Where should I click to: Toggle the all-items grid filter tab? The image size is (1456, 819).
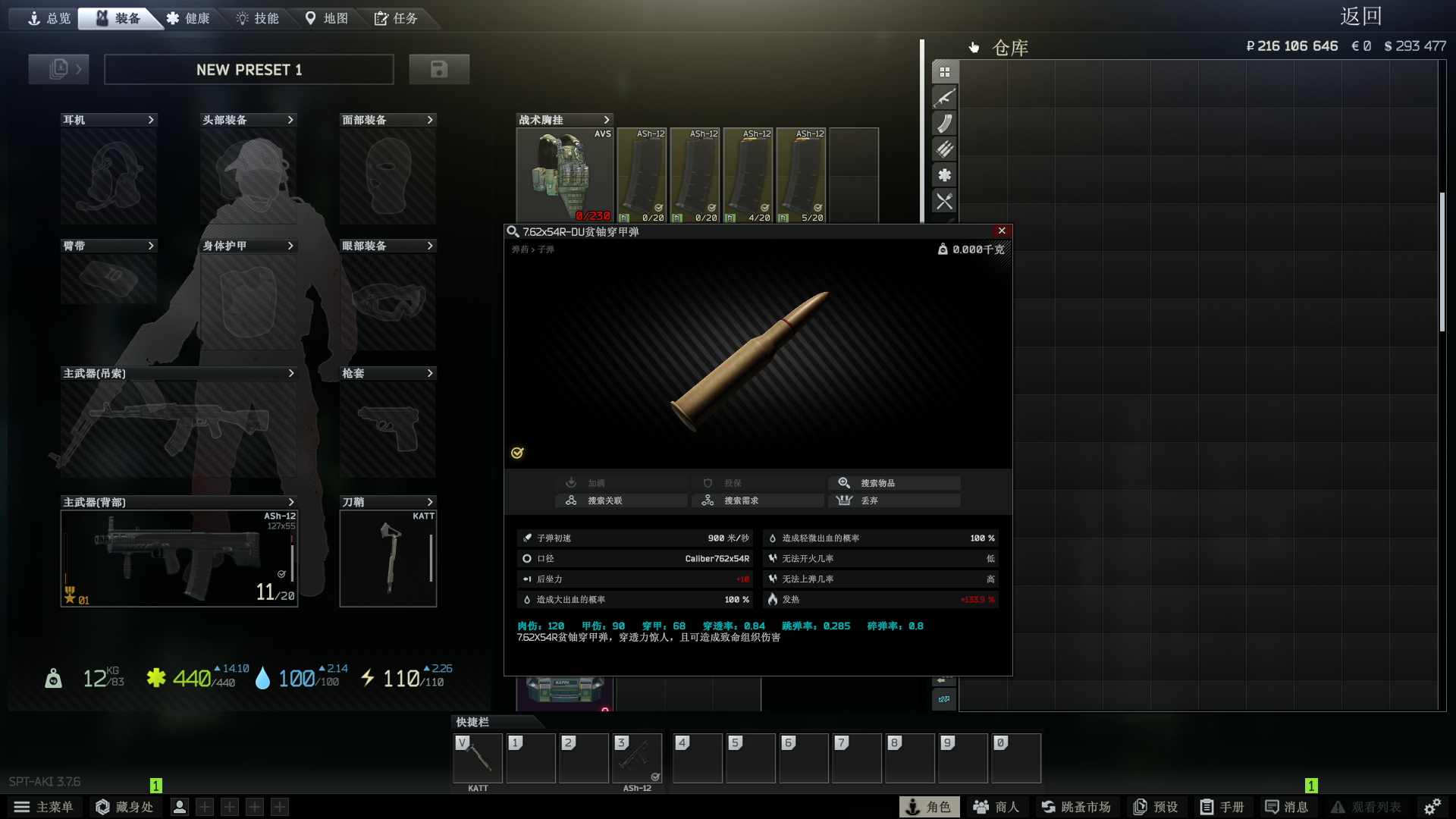tap(944, 72)
